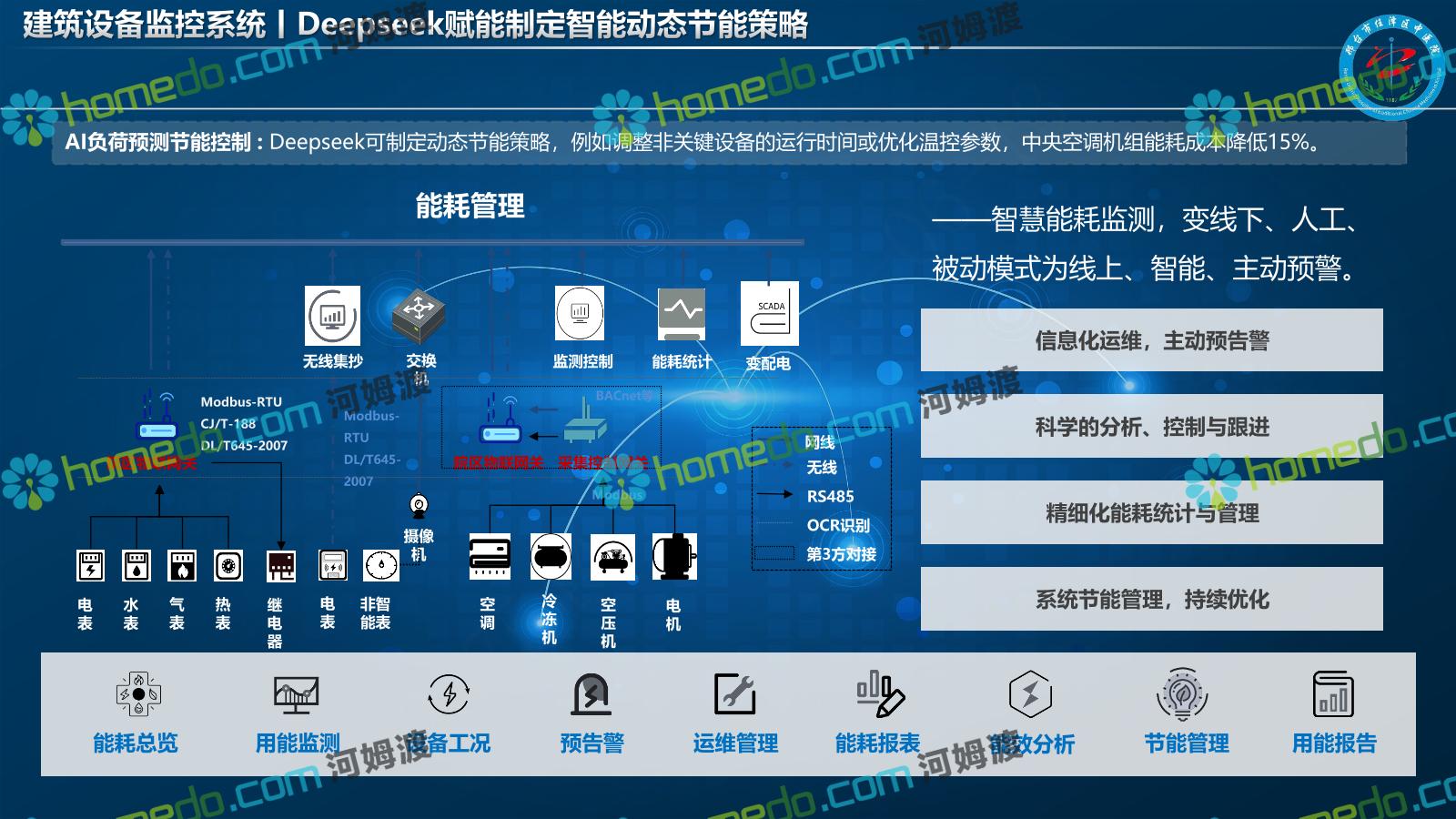This screenshot has width=1456, height=819.
Task: Click the 能耗报表 label
Action: (x=878, y=743)
